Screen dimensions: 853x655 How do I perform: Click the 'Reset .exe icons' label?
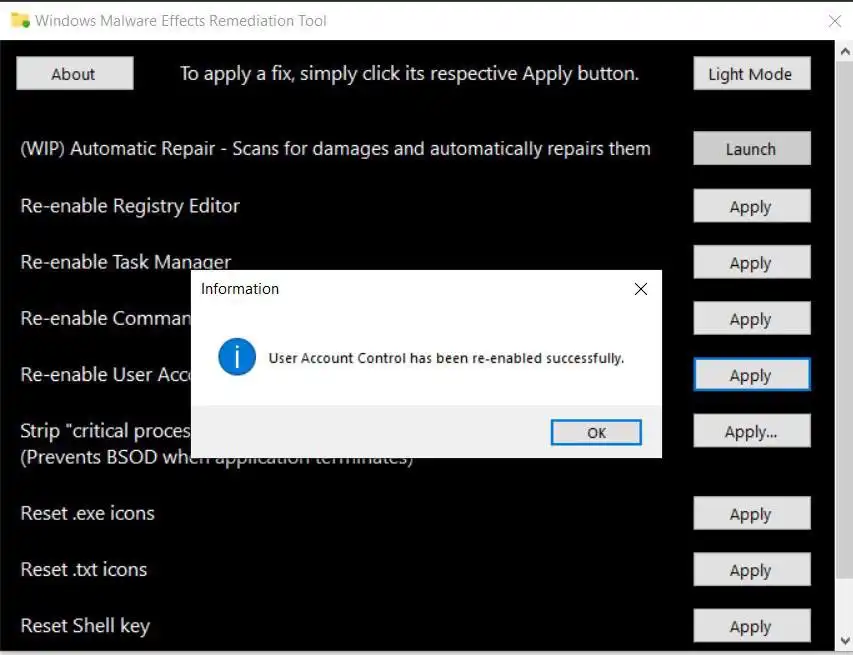[x=88, y=513]
